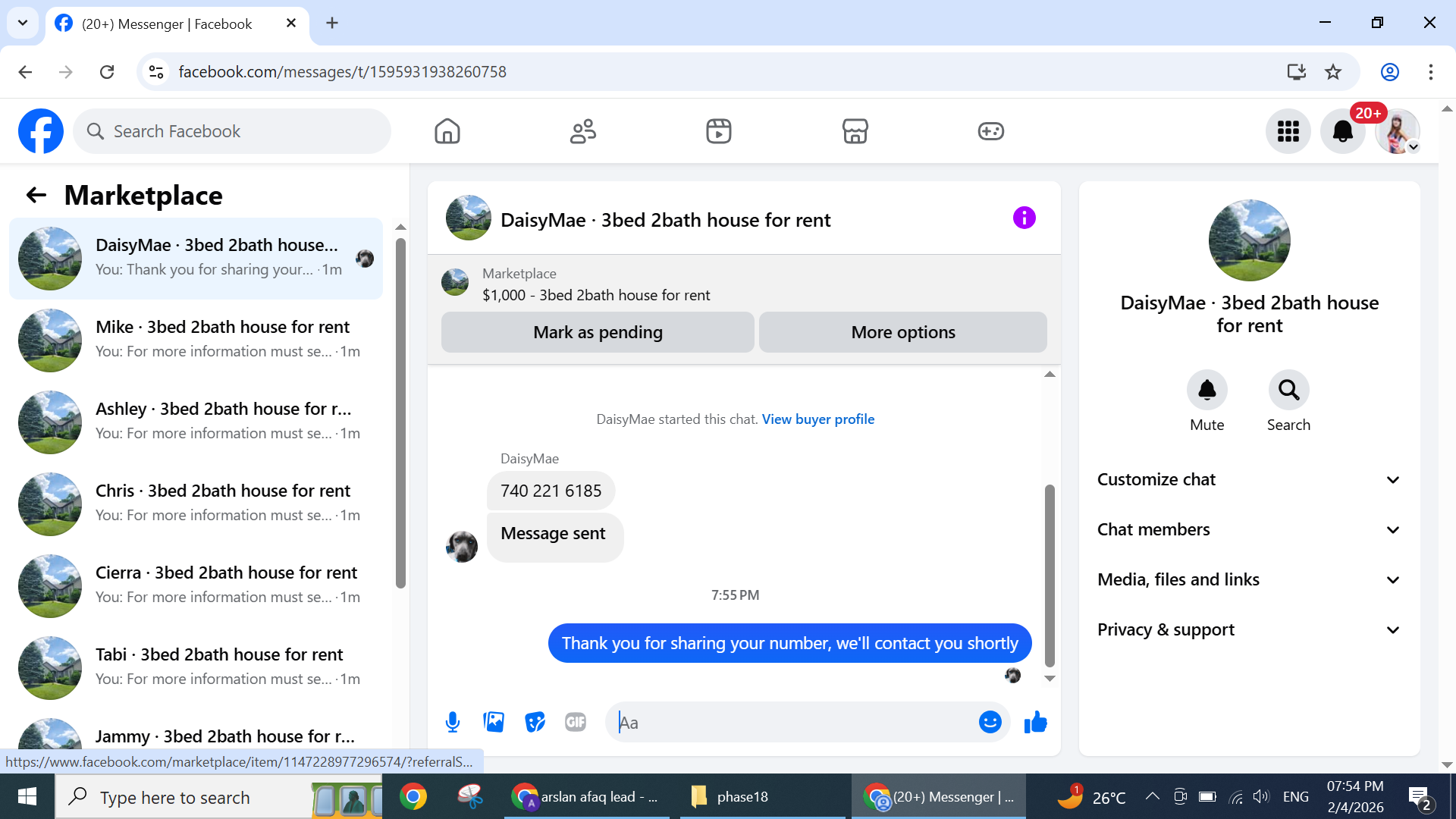Search within the conversation
This screenshot has width=1456, height=819.
(x=1288, y=391)
